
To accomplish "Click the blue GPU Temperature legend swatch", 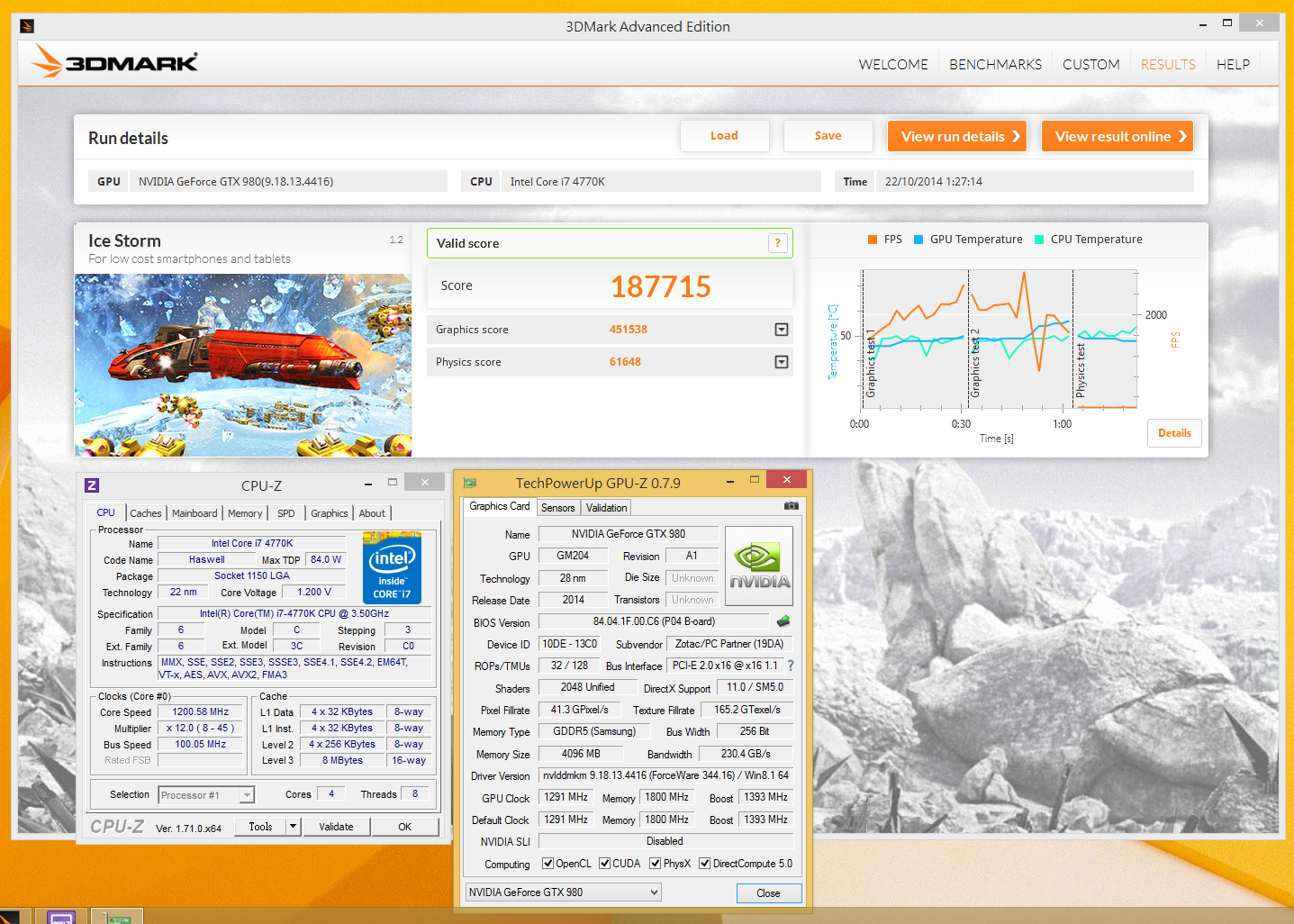I will pos(918,240).
